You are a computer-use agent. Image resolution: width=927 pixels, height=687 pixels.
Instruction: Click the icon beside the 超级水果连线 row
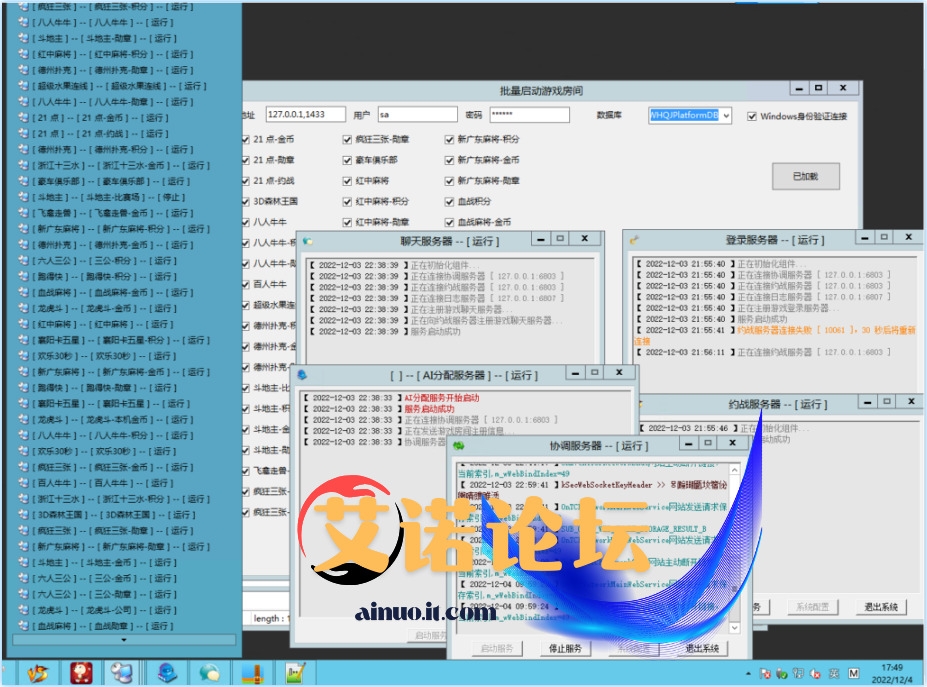pos(23,86)
